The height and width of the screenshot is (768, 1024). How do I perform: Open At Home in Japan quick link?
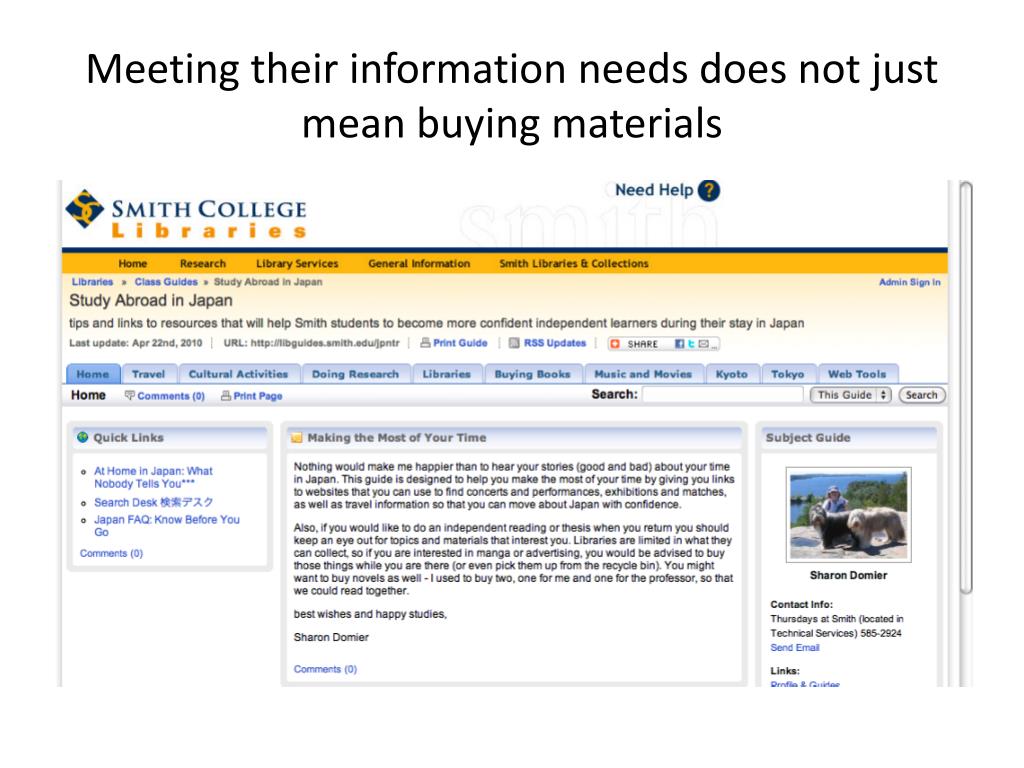click(153, 477)
